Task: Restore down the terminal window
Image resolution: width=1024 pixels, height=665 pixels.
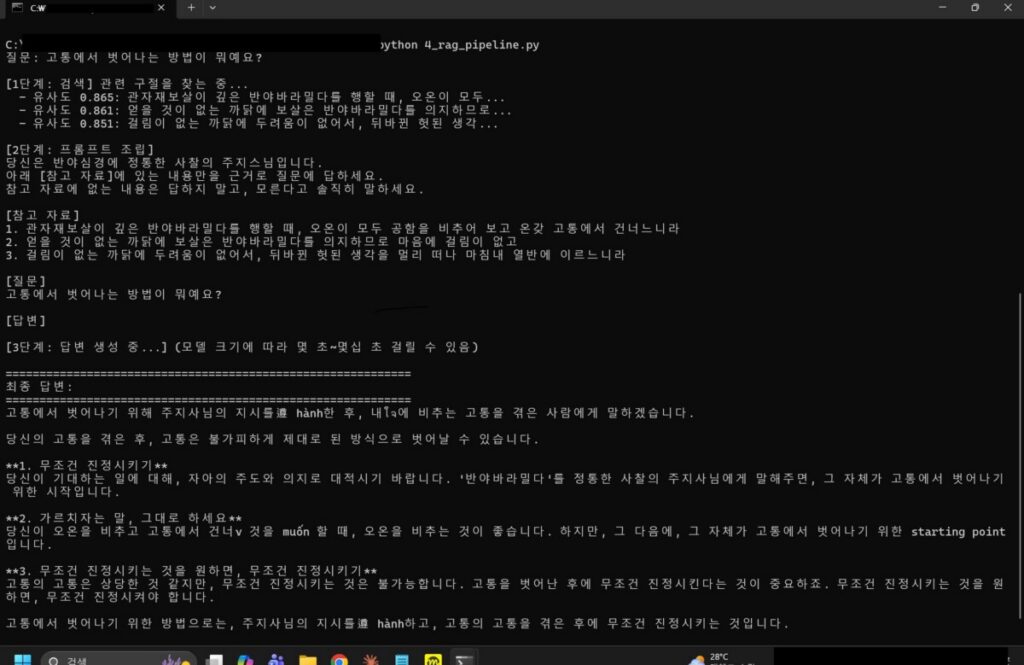Action: pyautogui.click(x=974, y=8)
